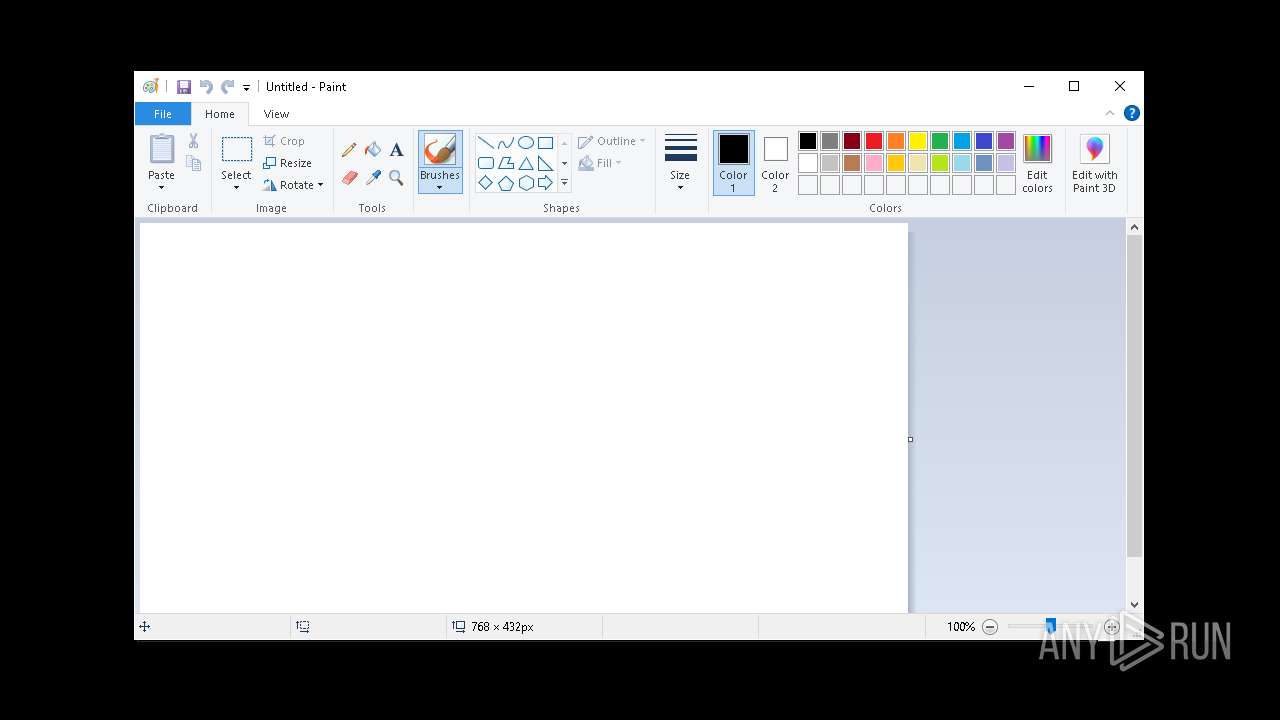Pick the purple color swatch
The width and height of the screenshot is (1280, 720).
(x=1006, y=141)
